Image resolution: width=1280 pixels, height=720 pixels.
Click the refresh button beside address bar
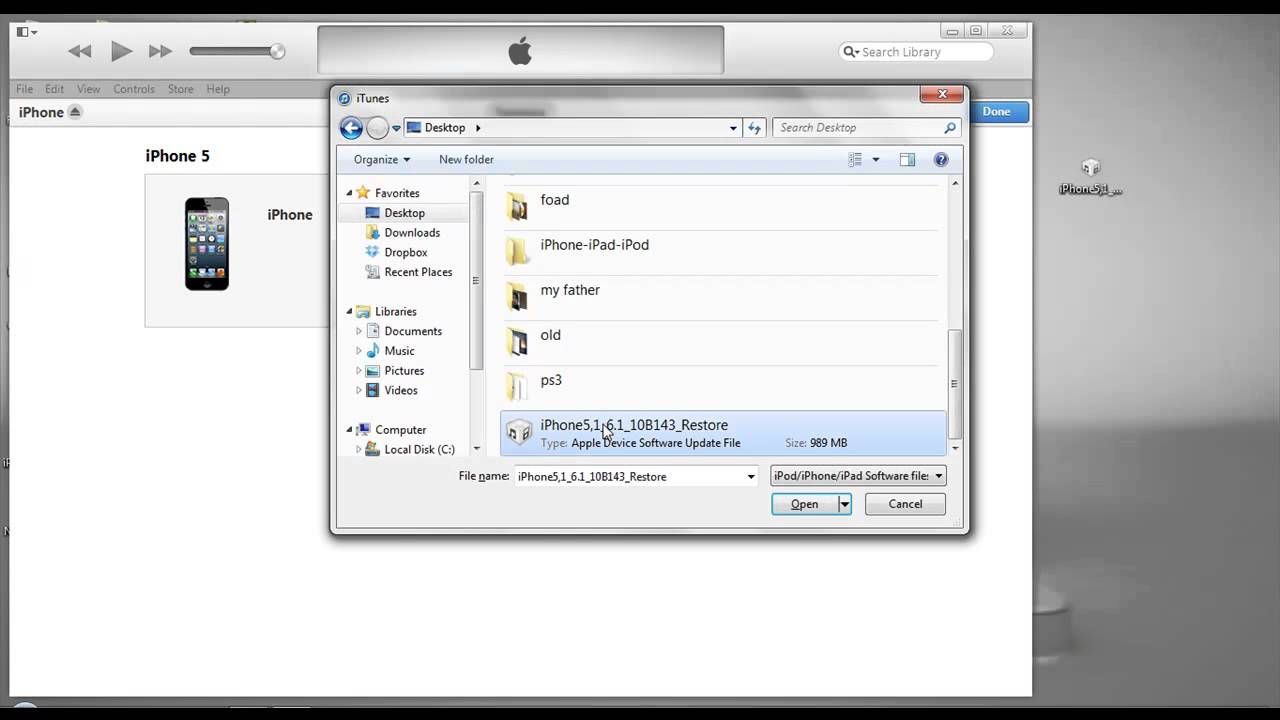[x=755, y=128]
